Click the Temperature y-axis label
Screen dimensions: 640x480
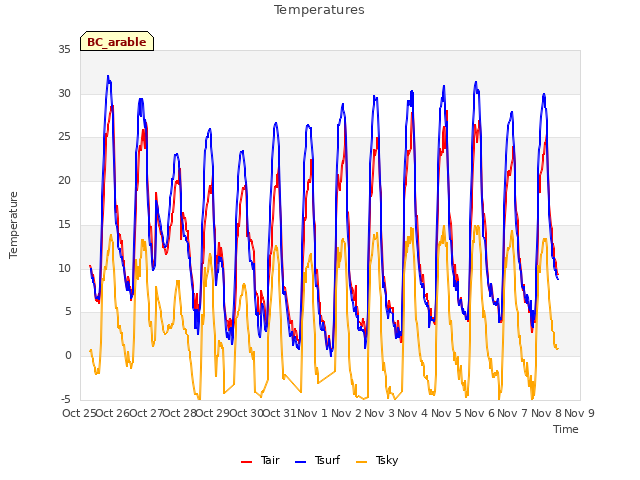[13, 225]
